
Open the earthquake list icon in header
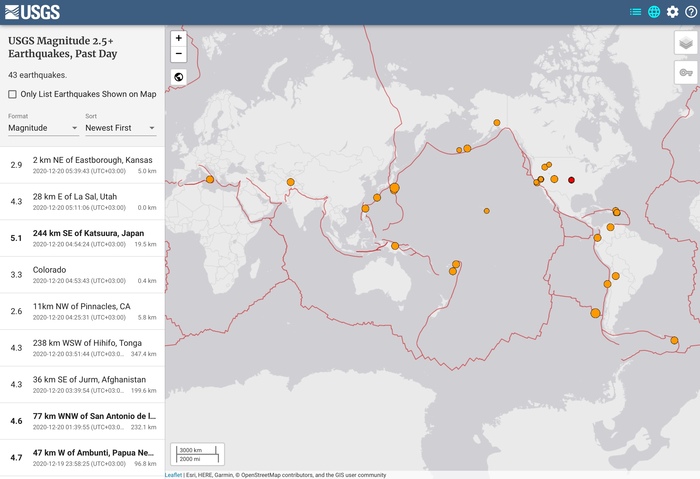(635, 12)
